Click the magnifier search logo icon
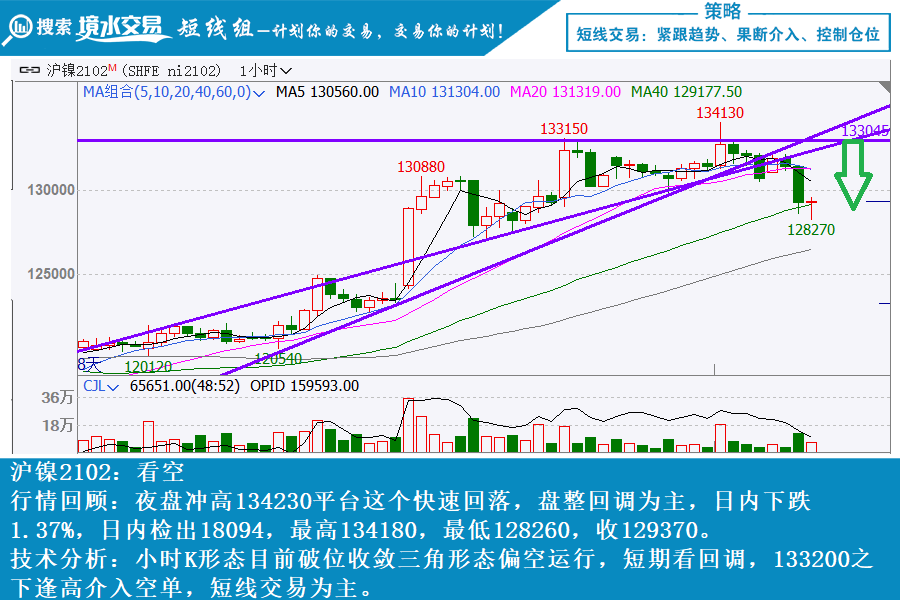This screenshot has height=600, width=900. [18, 30]
